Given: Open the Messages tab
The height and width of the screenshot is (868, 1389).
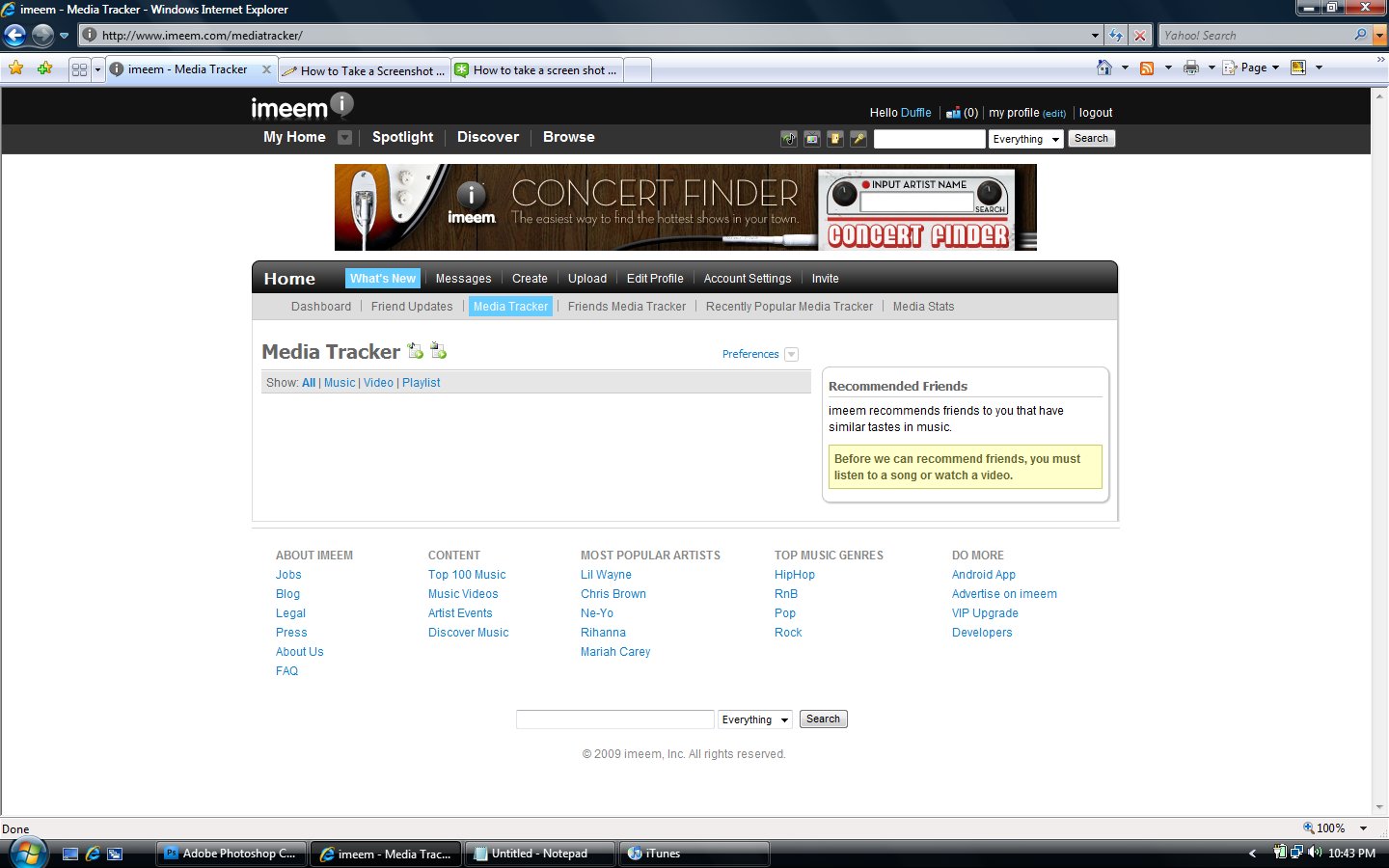Looking at the screenshot, I should [x=463, y=279].
